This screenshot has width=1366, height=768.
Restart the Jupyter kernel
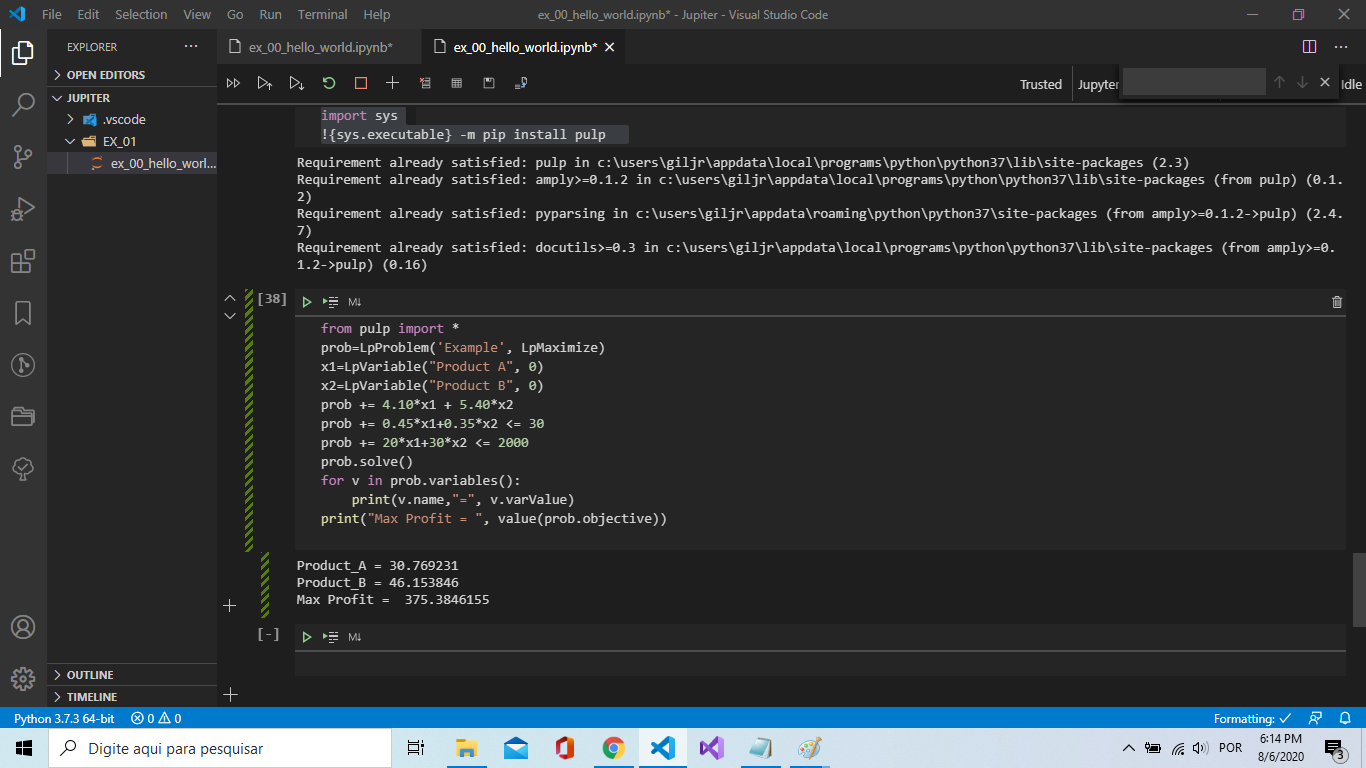click(x=329, y=83)
